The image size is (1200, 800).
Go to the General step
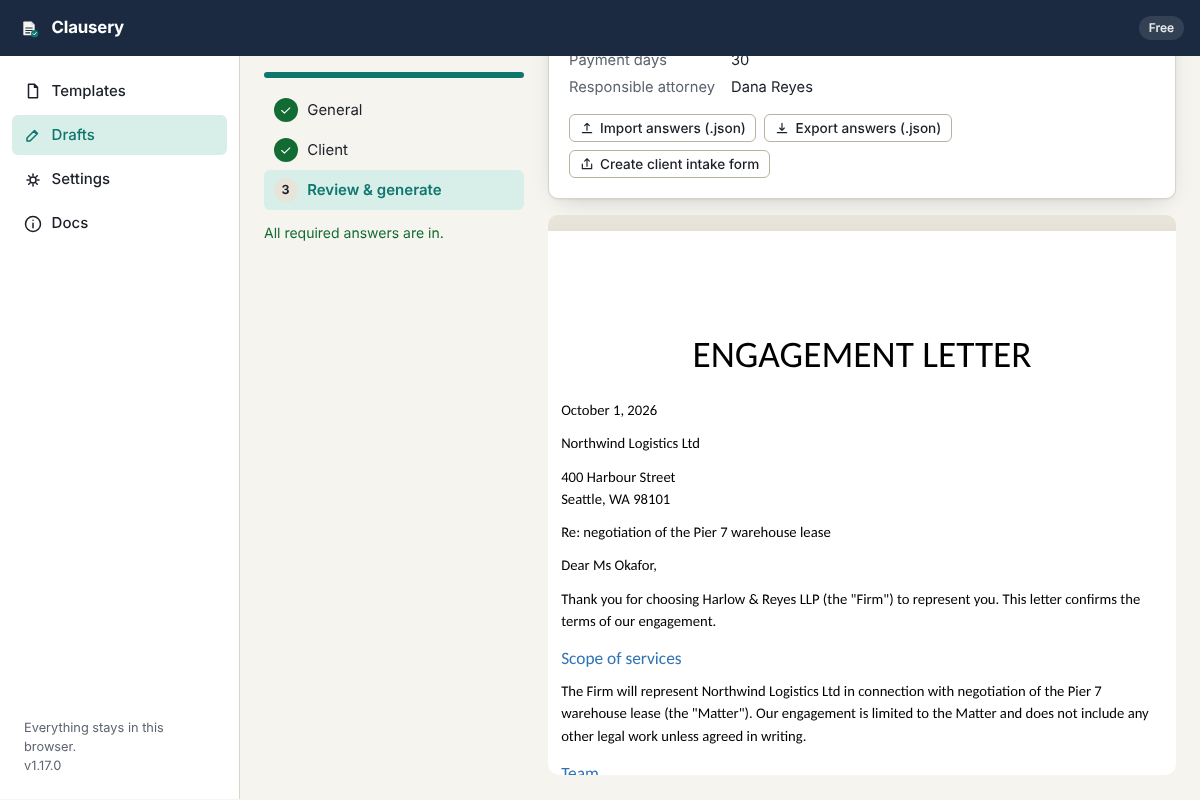(394, 110)
